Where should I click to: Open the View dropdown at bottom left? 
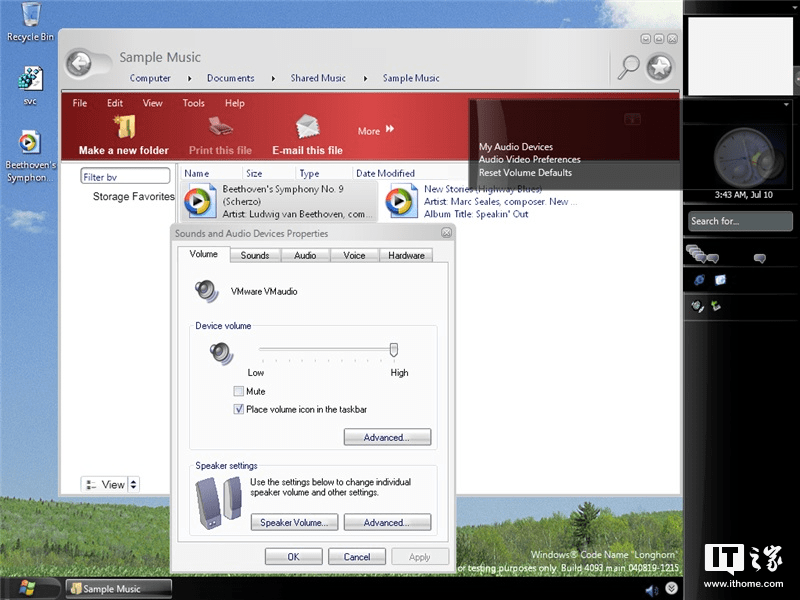(x=110, y=484)
